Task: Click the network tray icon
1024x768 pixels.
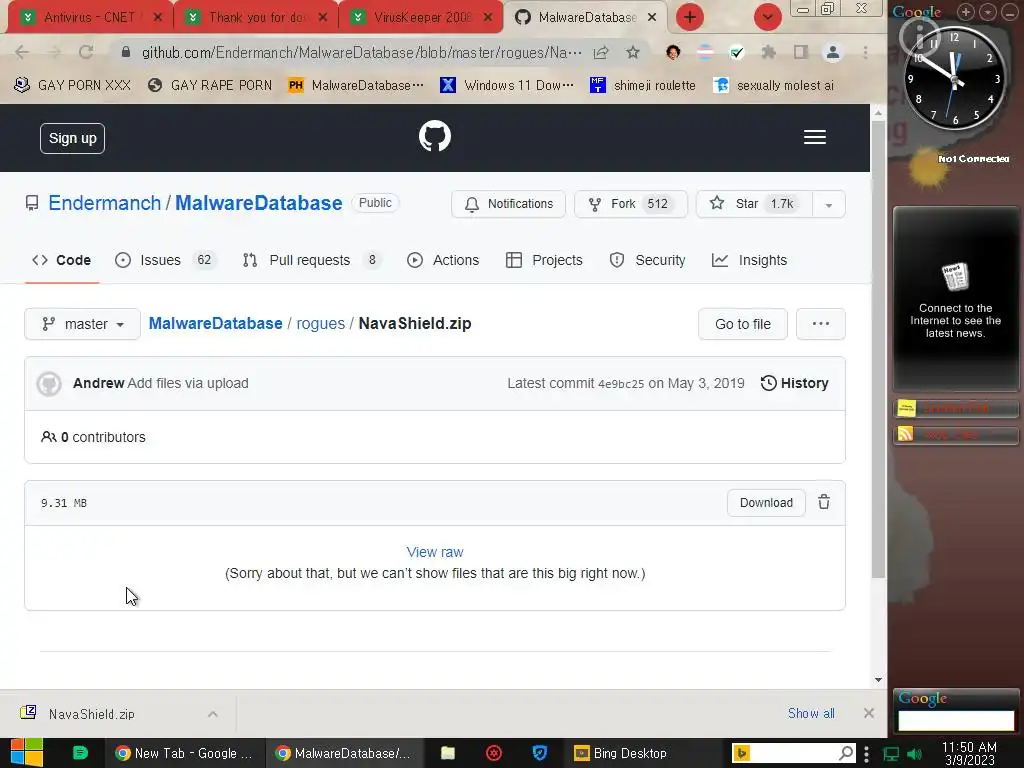Action: pyautogui.click(x=891, y=754)
